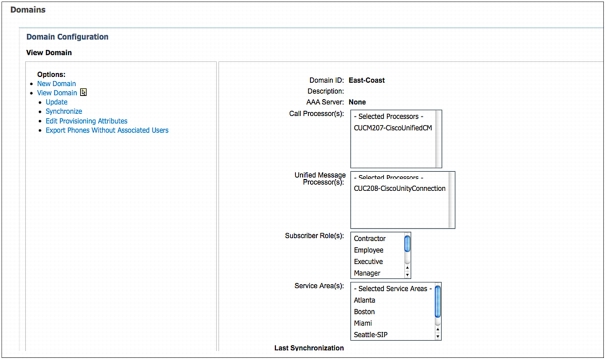Select Atlanta in Service Areas list
This screenshot has height=361, width=607.
pos(364,300)
